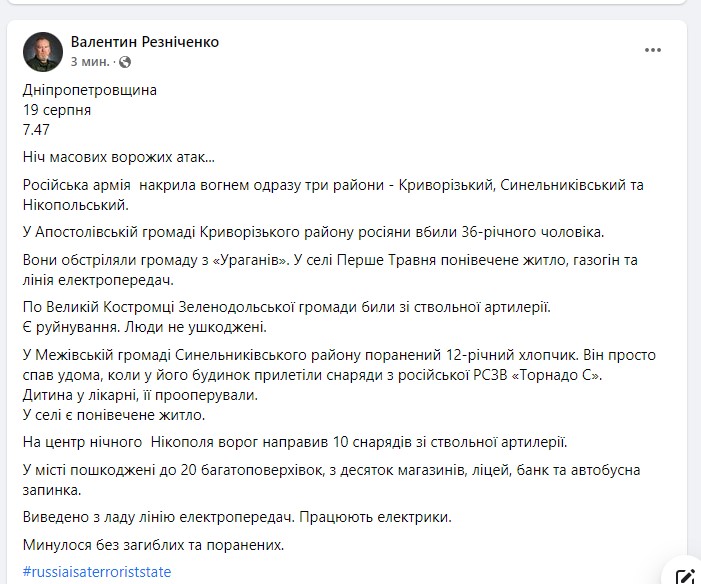This screenshot has height=584, width=701.
Task: Click the paragraph starting 'Російська армія накрила'
Action: point(330,194)
